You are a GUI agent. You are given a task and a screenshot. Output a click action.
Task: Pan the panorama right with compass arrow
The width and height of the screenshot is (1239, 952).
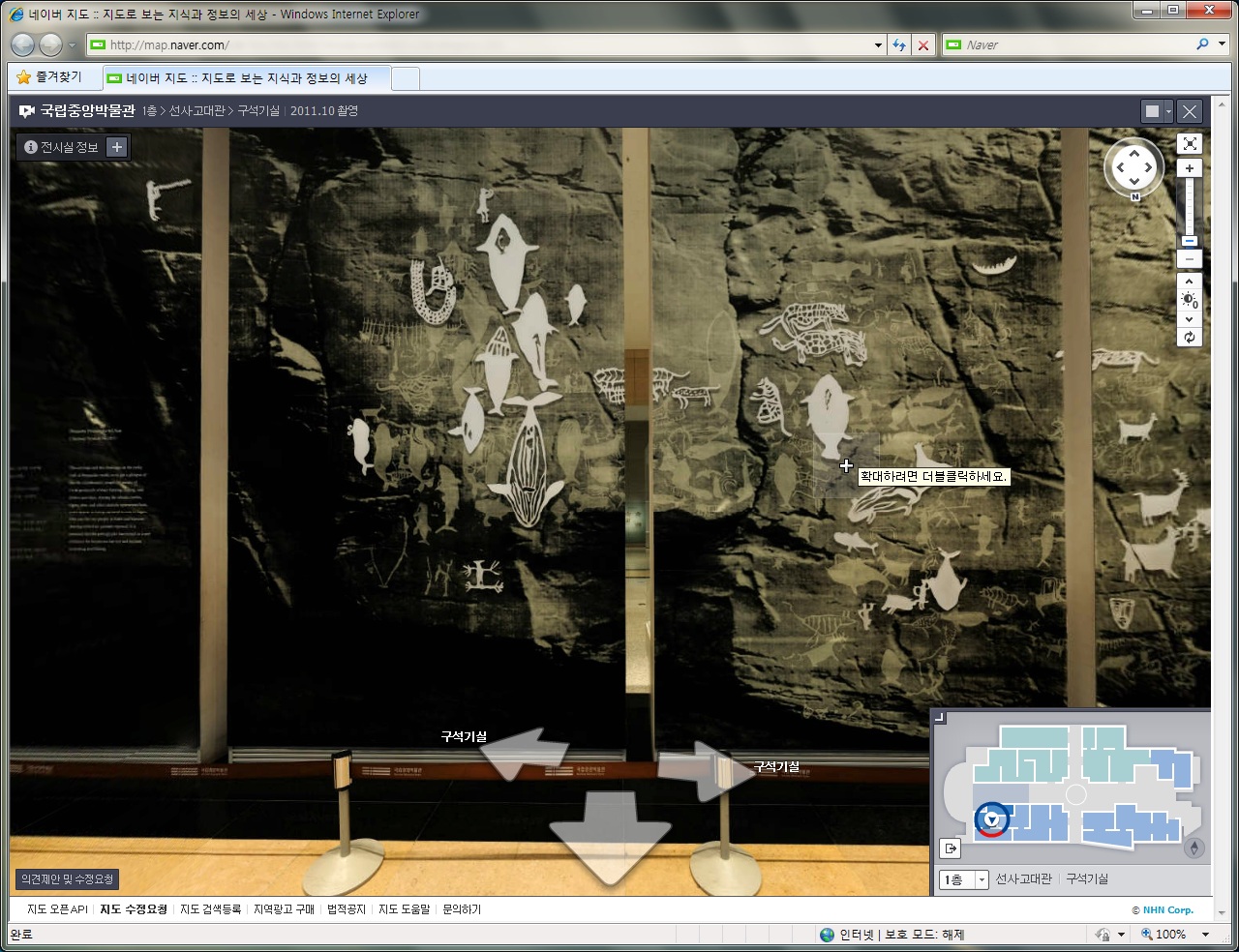[1149, 167]
